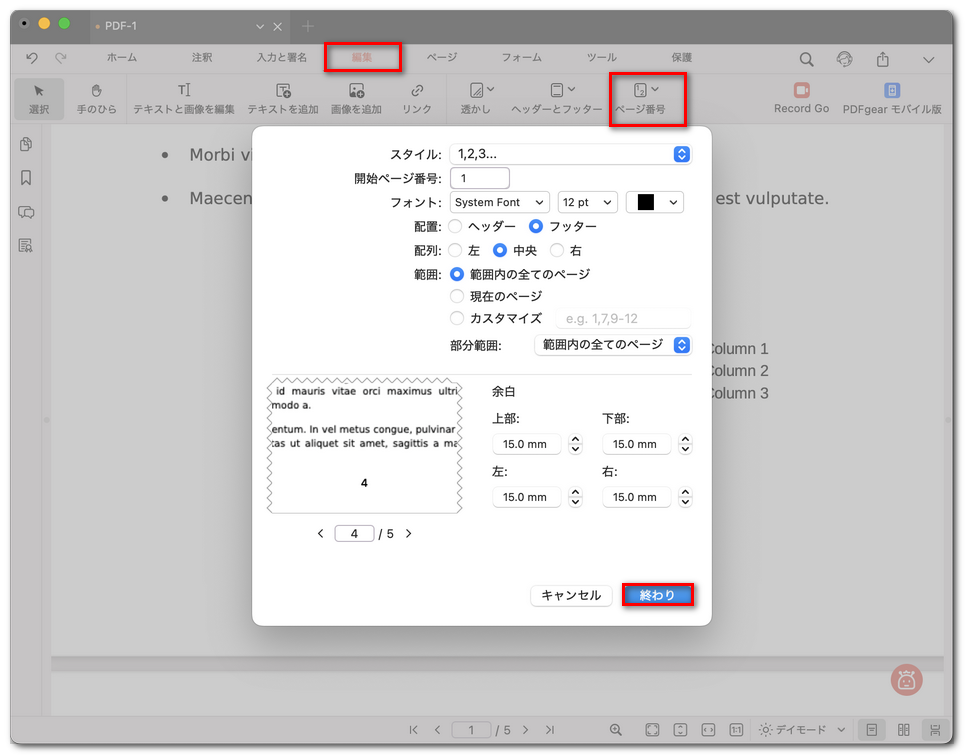The width and height of the screenshot is (965, 755).
Task: Click the 開始ページ番号 input field
Action: click(x=480, y=178)
